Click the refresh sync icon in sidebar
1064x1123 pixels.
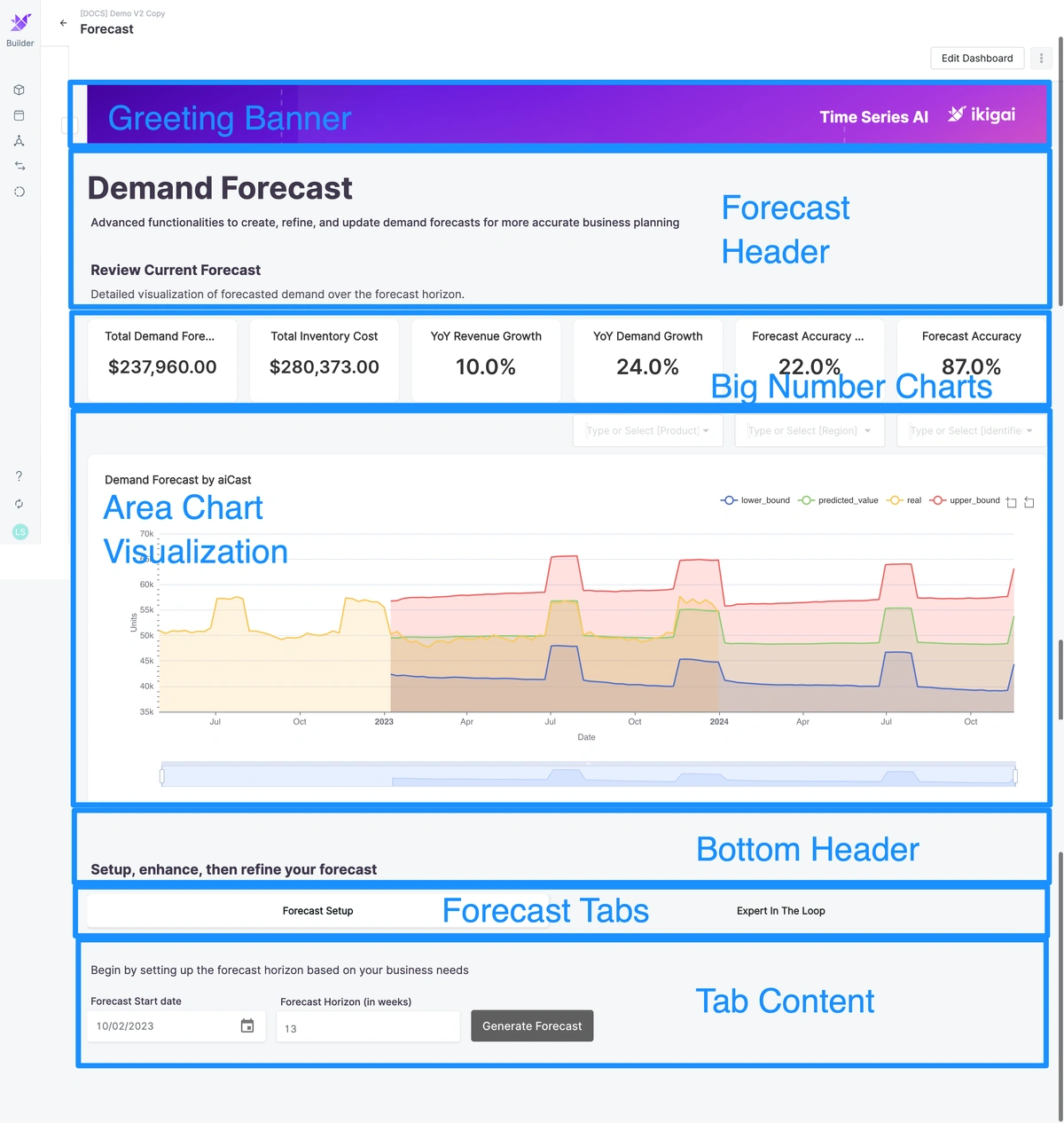point(20,504)
